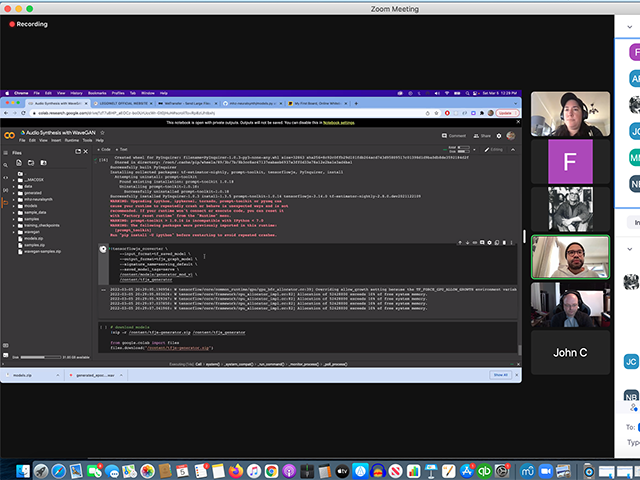This screenshot has width=640, height=480.
Task: Toggle the table of contents sidebar
Action: [x=6, y=153]
